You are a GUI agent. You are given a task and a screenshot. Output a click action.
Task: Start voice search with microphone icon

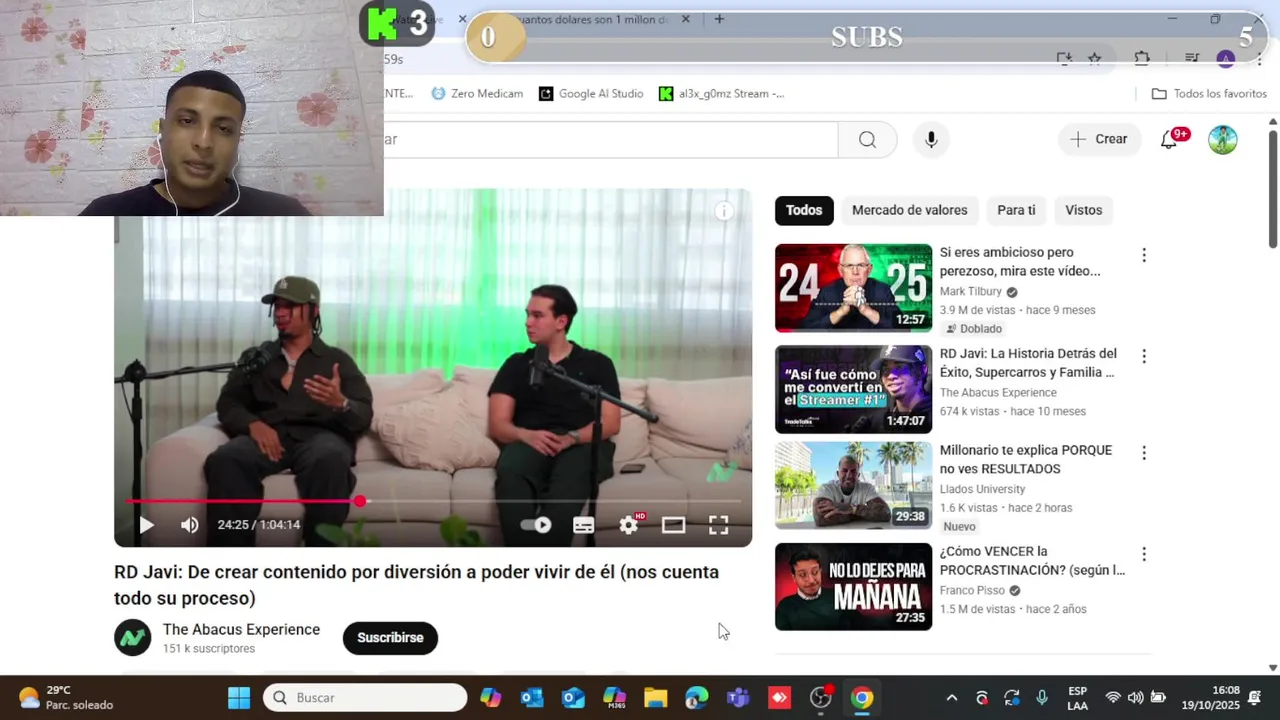pos(931,139)
